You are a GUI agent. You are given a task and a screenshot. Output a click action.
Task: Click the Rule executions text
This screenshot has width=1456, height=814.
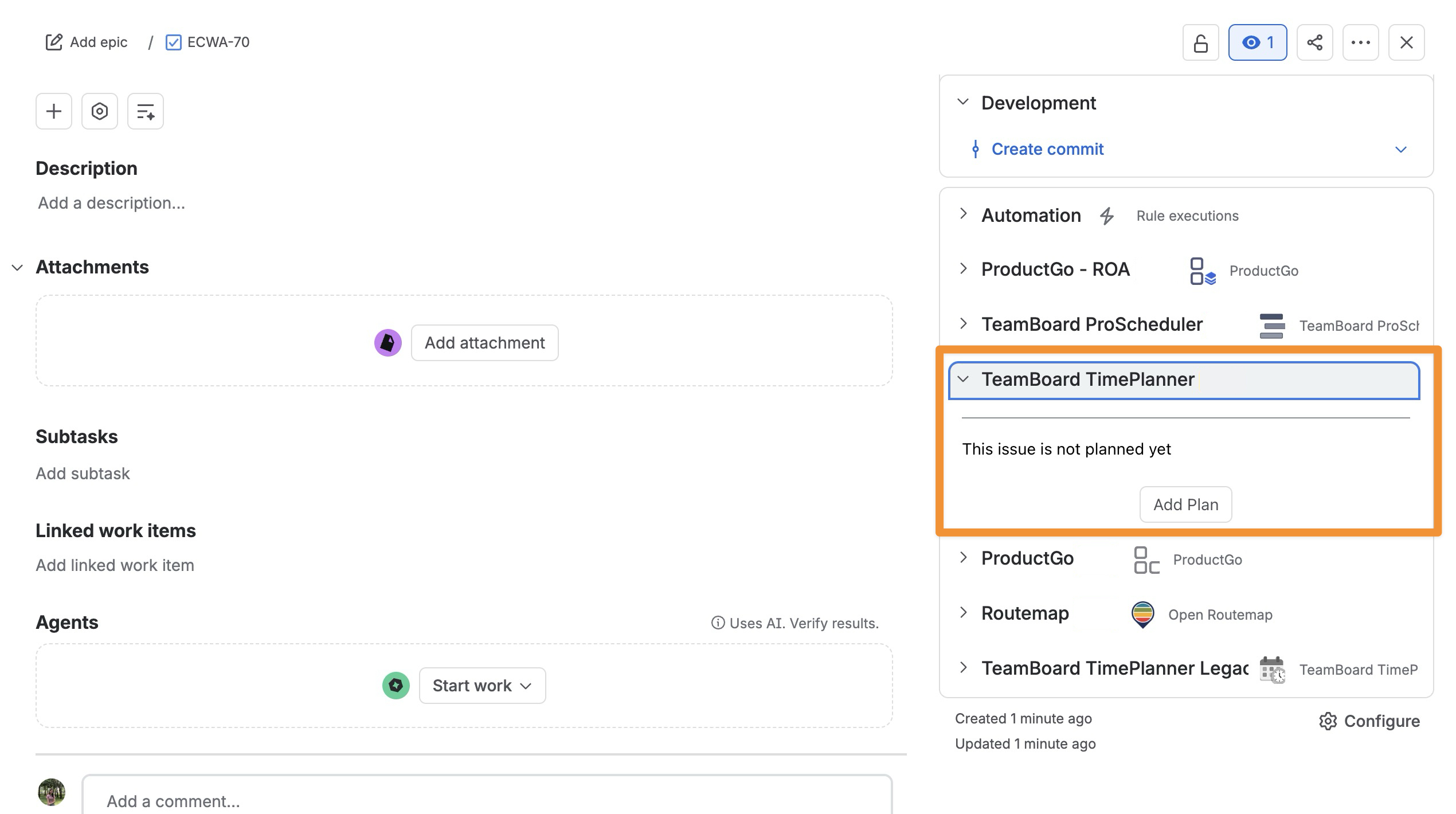[1188, 216]
